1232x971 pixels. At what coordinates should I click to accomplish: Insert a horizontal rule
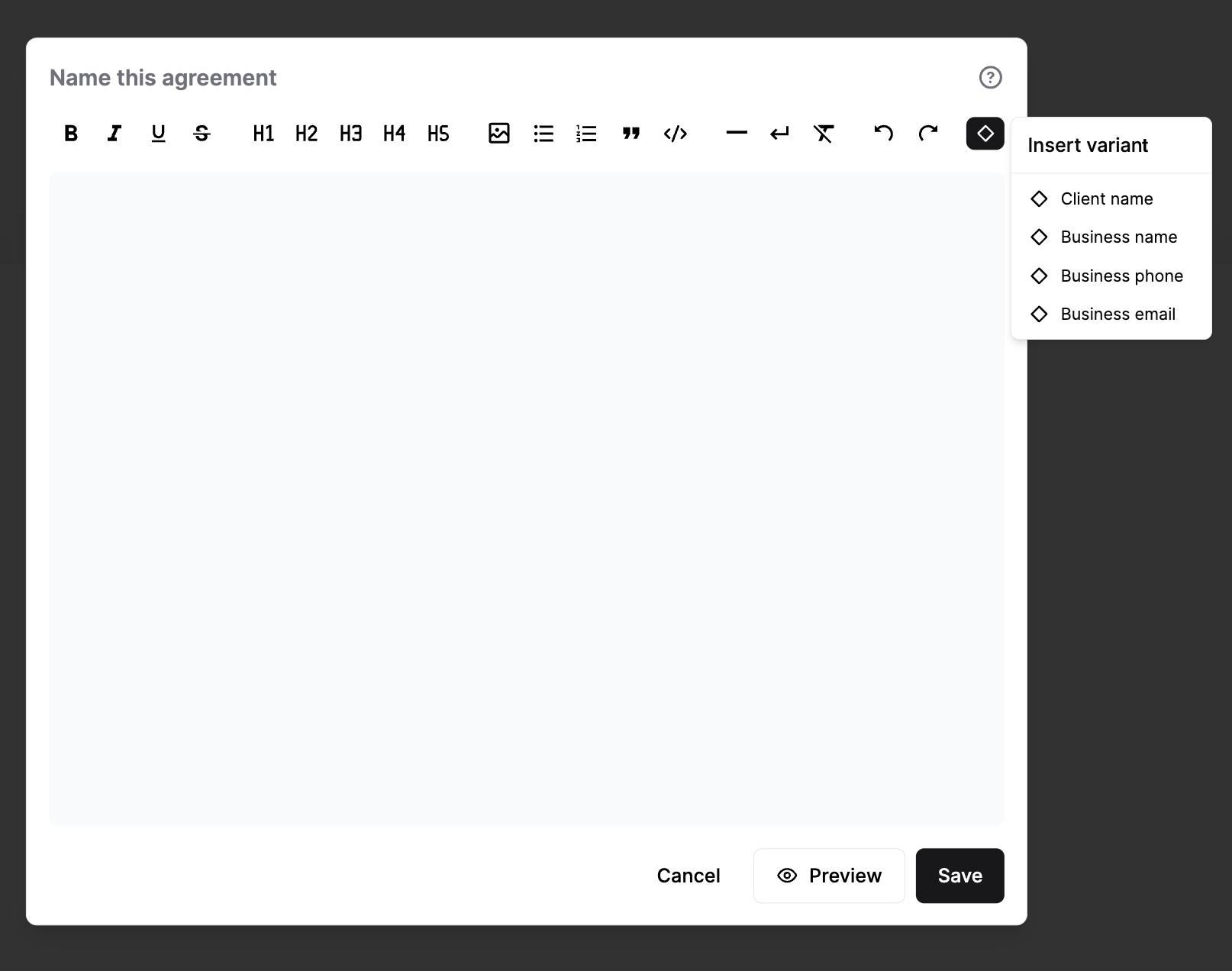coord(736,134)
